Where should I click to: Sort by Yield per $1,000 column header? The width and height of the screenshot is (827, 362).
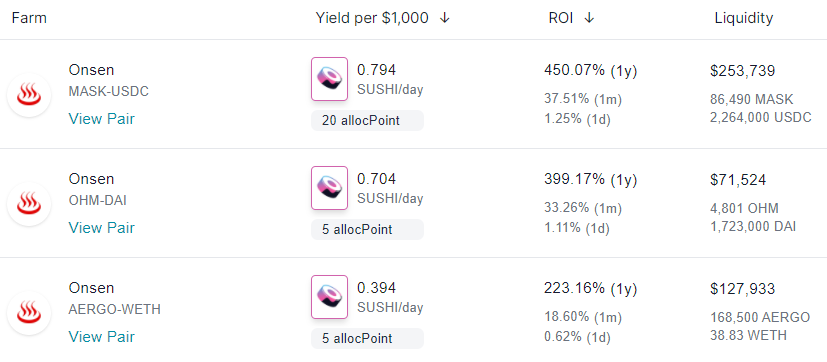point(372,18)
